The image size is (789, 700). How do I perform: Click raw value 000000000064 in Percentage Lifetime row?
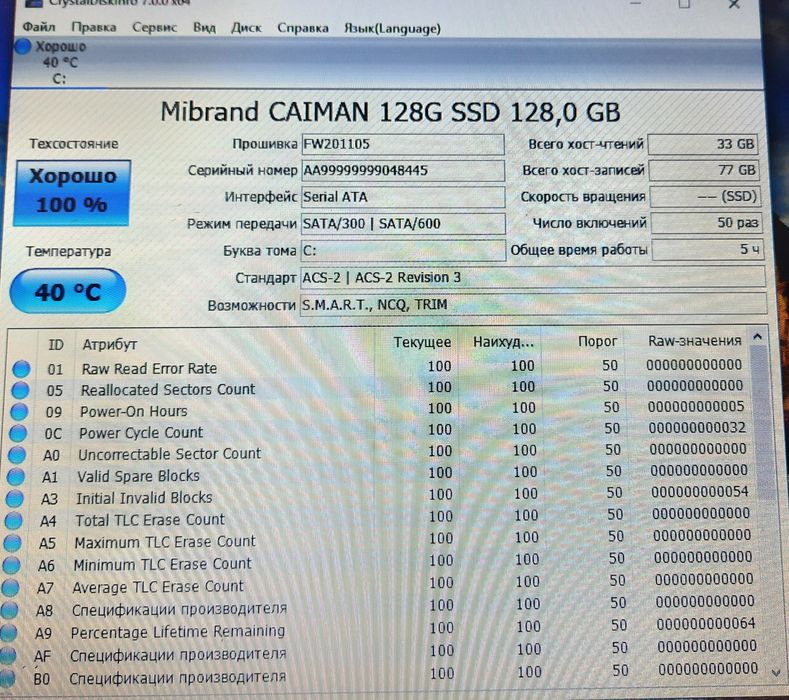[705, 624]
